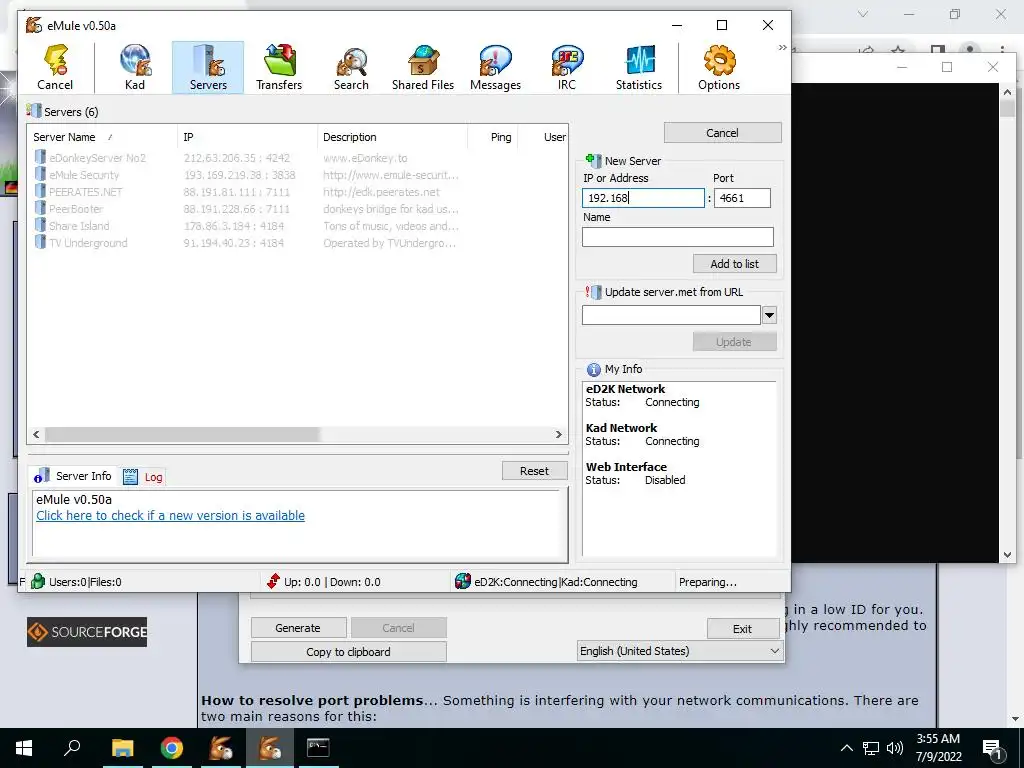1024x768 pixels.
Task: Click the Cancel button above New Server
Action: (x=722, y=133)
